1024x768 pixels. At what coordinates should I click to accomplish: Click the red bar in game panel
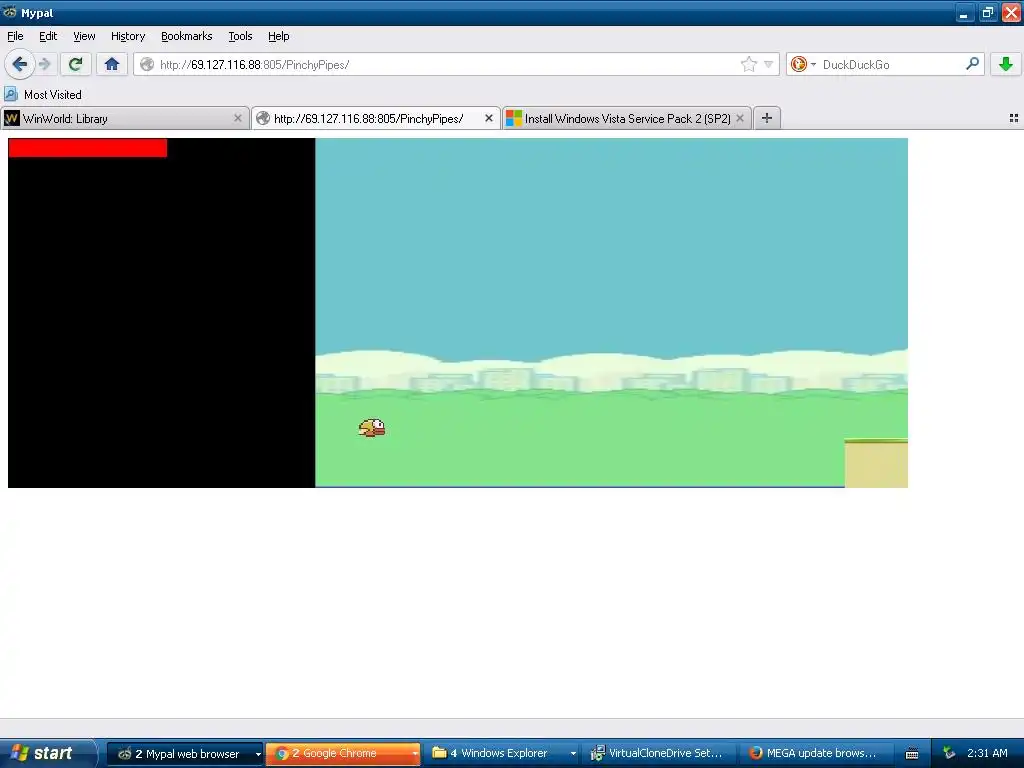[88, 148]
